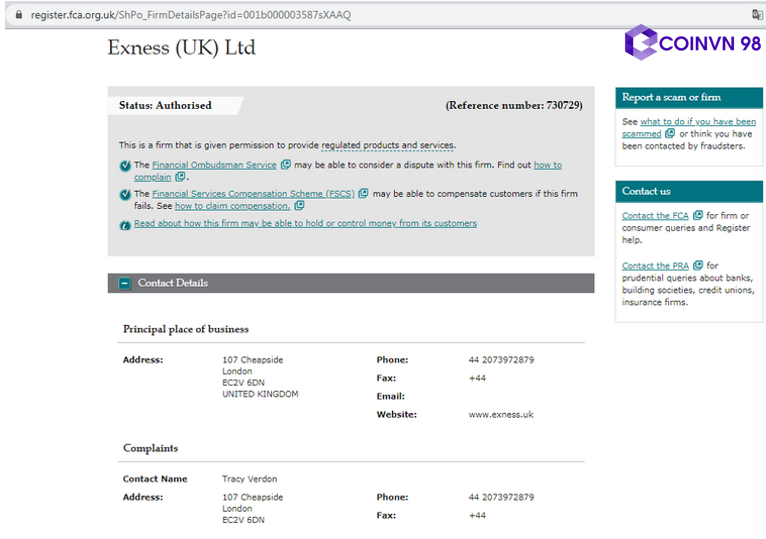Screen dimensions: 766x539
Task: Click the lock icon in address bar
Action: coord(19,15)
